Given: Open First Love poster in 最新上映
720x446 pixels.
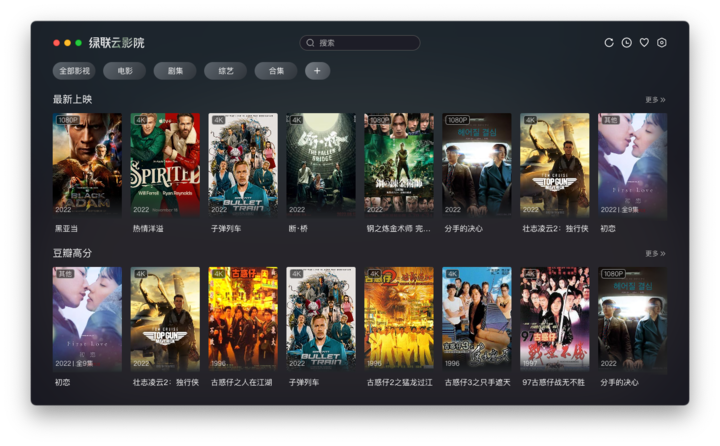Looking at the screenshot, I should click(633, 165).
